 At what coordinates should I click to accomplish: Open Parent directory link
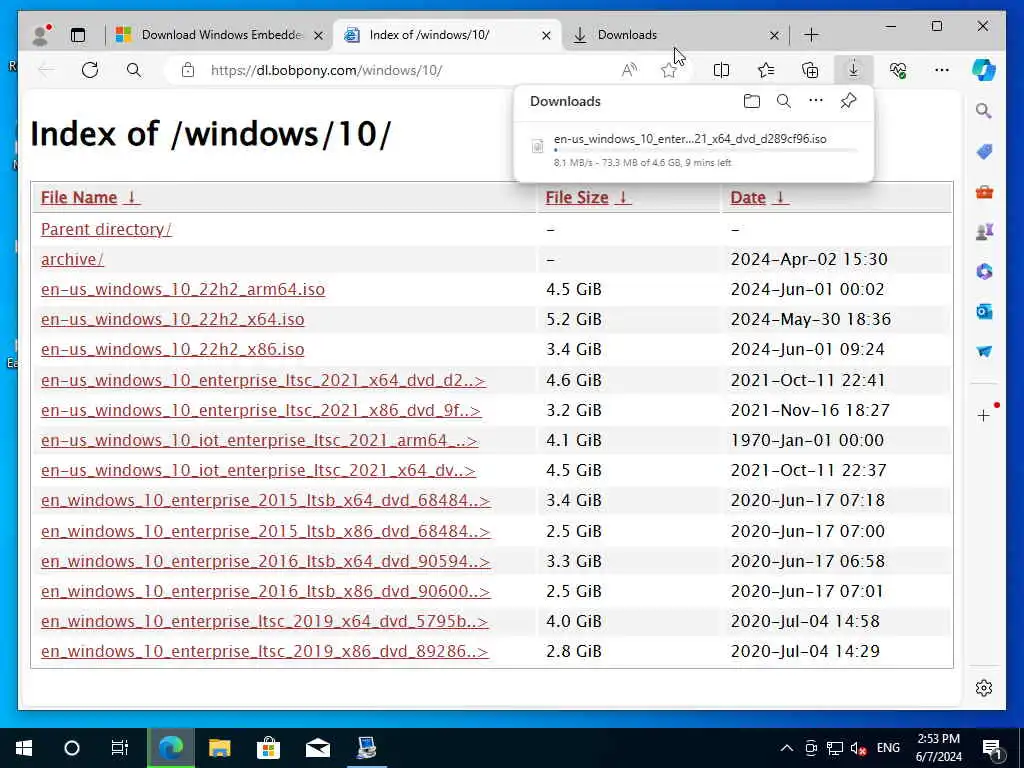click(x=106, y=229)
